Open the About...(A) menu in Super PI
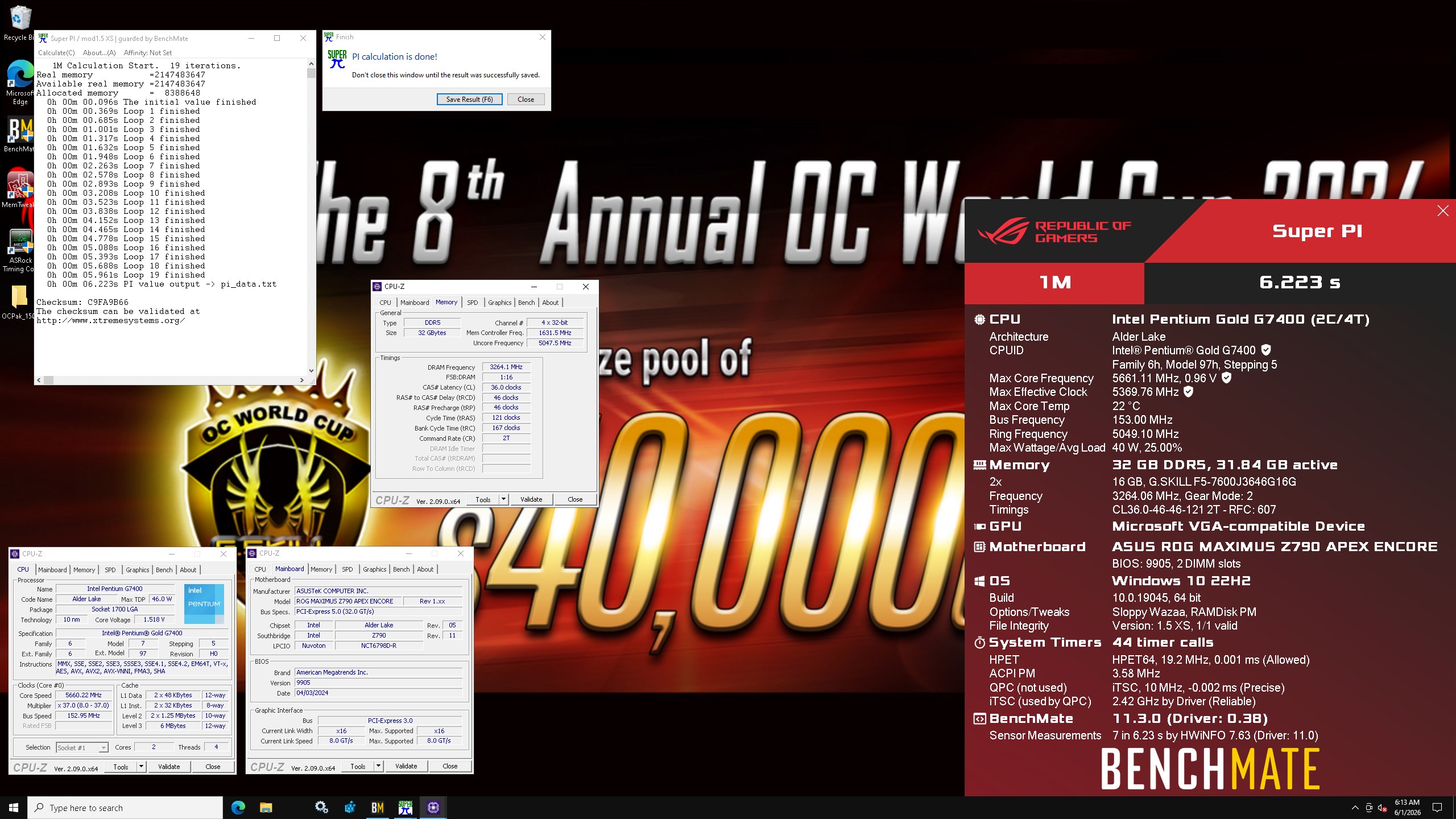The image size is (1456, 819). pos(99,53)
